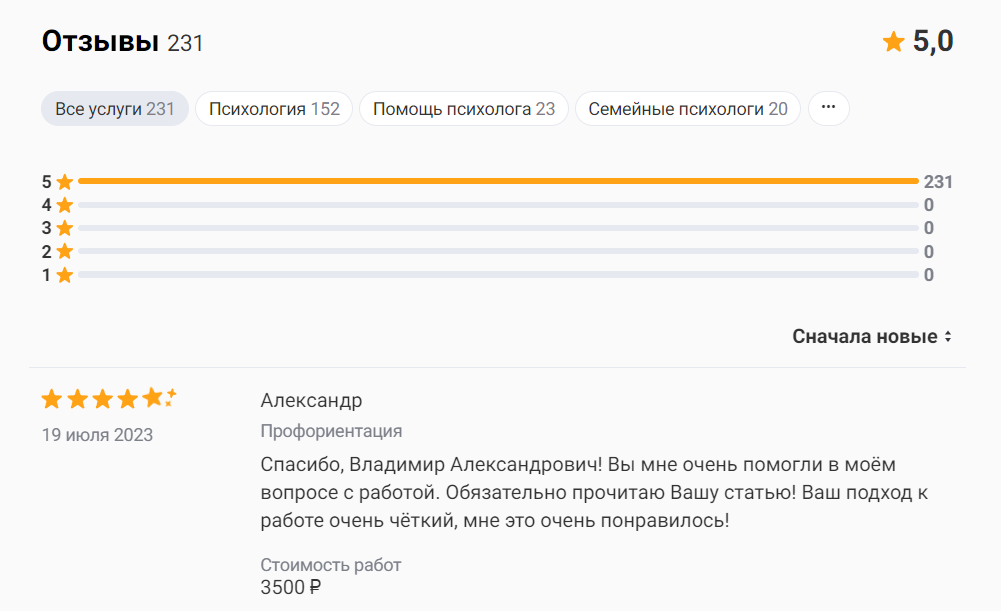The width and height of the screenshot is (1001, 611).
Task: Click the star icon in the 1-star row
Action: click(65, 275)
